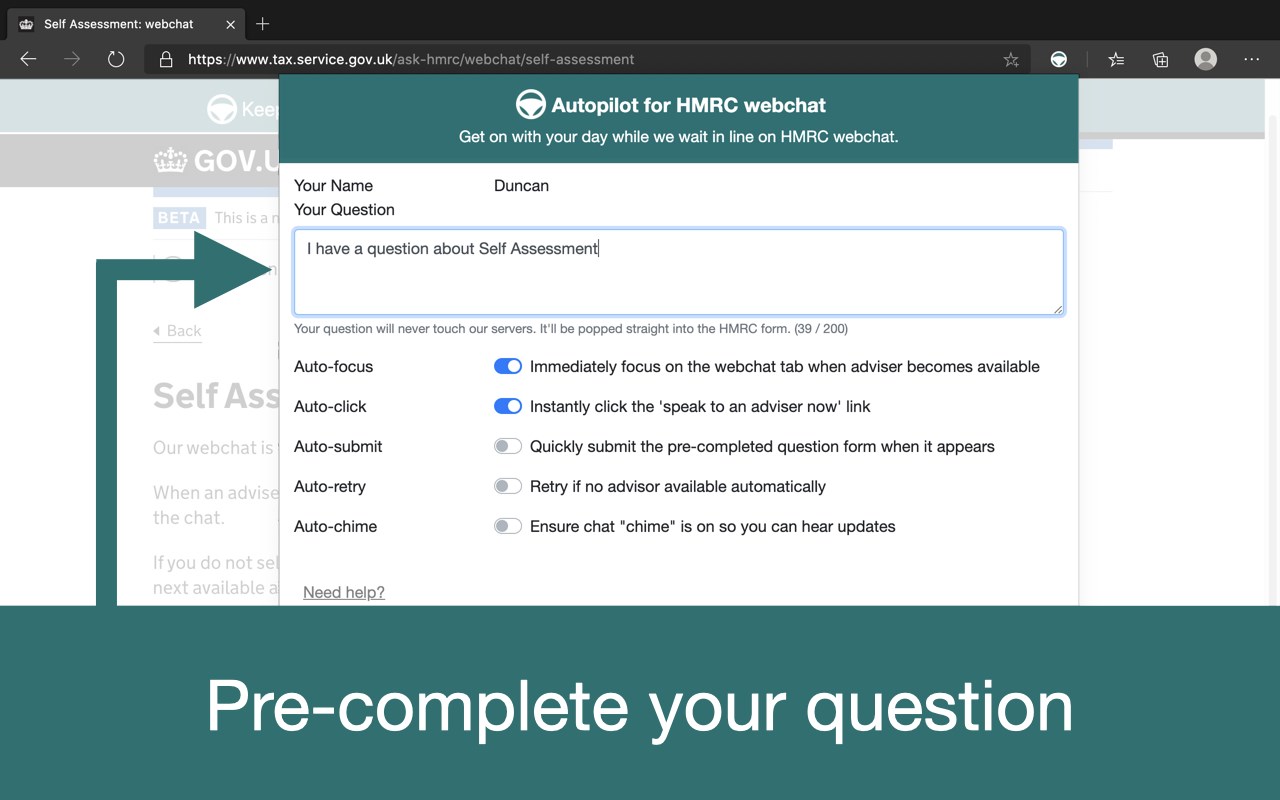Click the 'Autopilot for HMRC webchat' heading
1280x800 pixels.
point(689,105)
